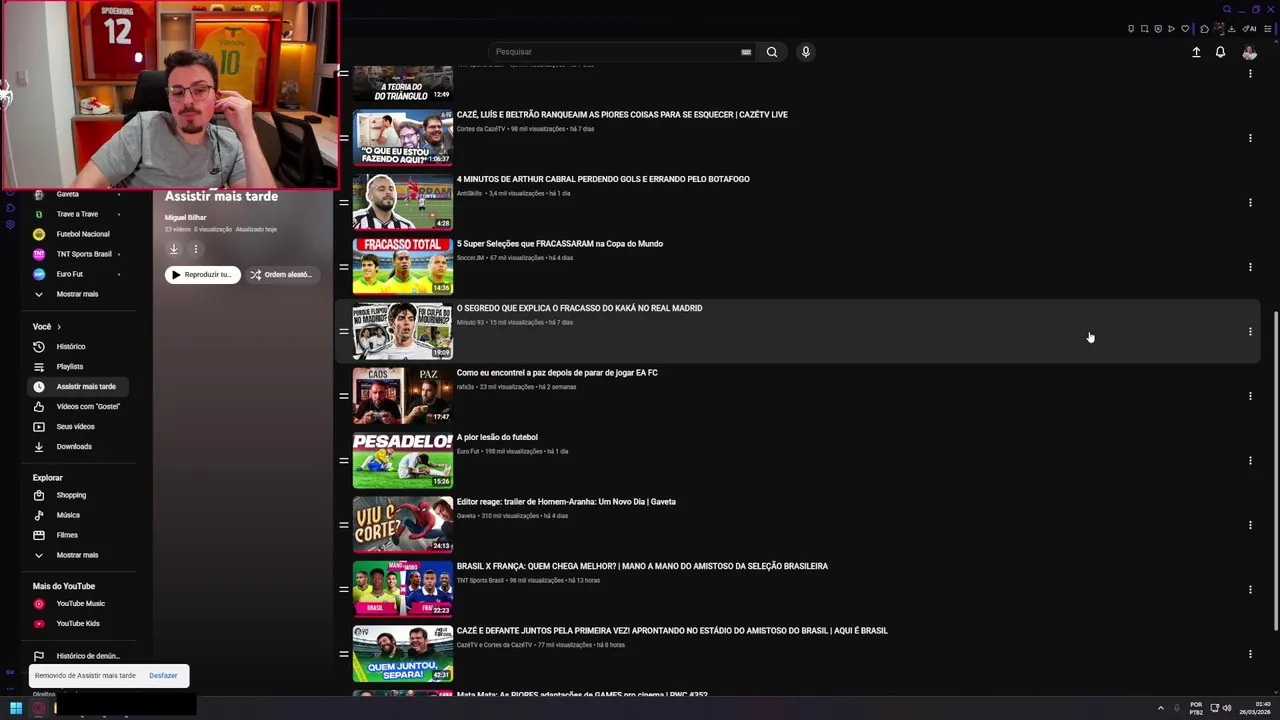The height and width of the screenshot is (720, 1280).
Task: Open the Você section chevron
Action: (x=59, y=327)
